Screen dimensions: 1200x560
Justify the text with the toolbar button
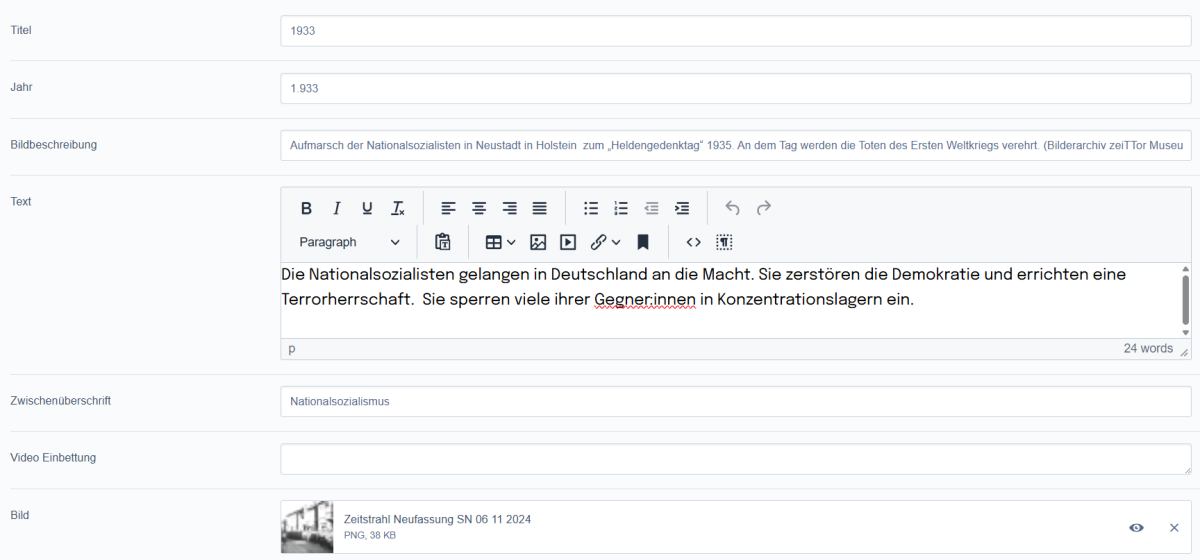540,208
